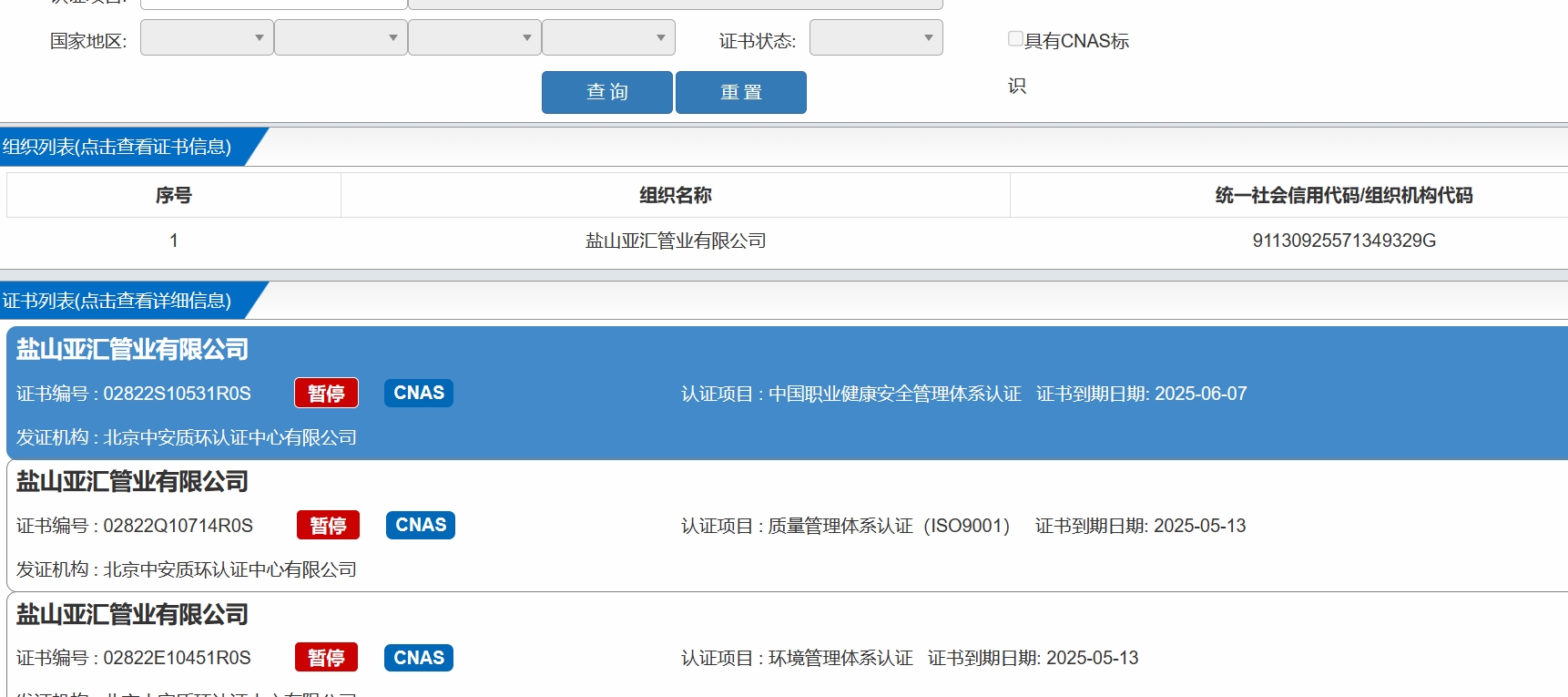Screen dimensions: 1568x697
Task: Click the 2025-05-13 expiry date of the 环境管理体系认证 certificate
Action: (1093, 658)
